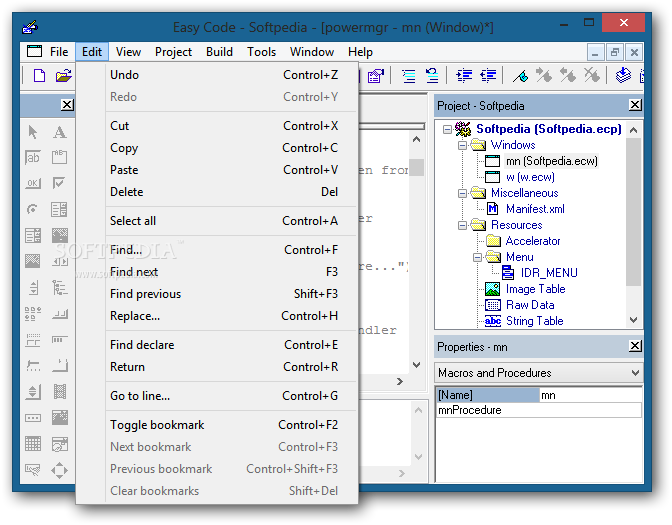Click the clear bookmarks toolbar icon
Image resolution: width=672 pixels, height=525 pixels.
(591, 75)
